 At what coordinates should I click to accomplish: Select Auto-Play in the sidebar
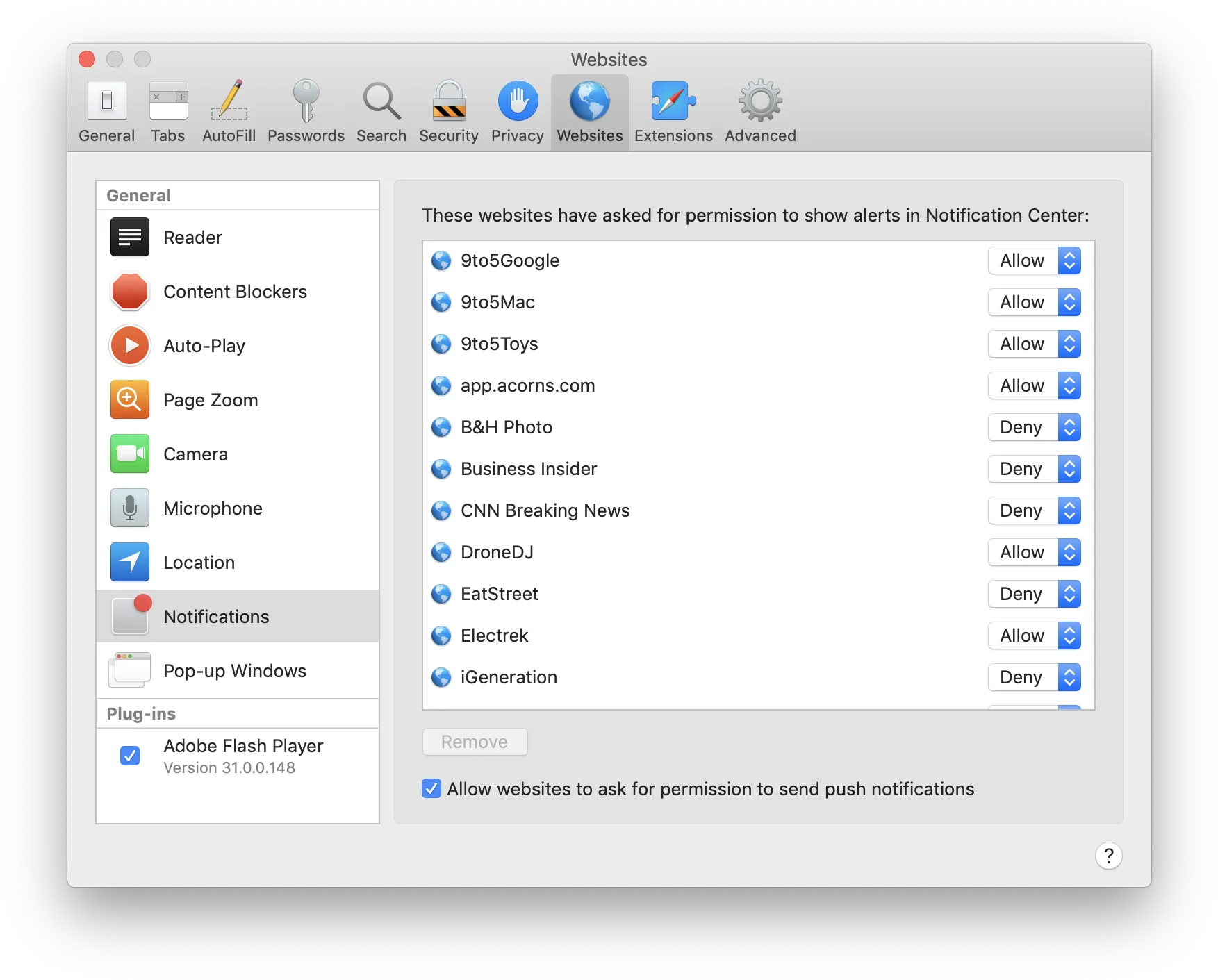tap(238, 346)
